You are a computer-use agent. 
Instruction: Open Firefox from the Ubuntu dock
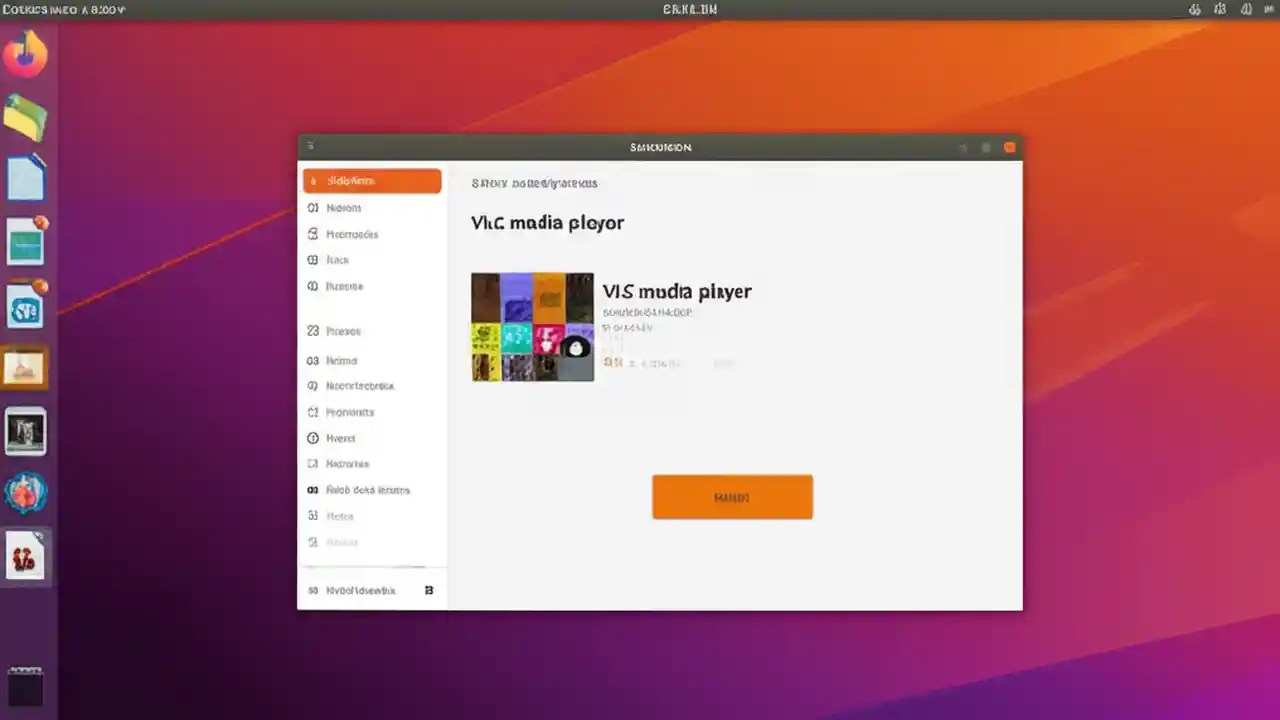pyautogui.click(x=26, y=54)
